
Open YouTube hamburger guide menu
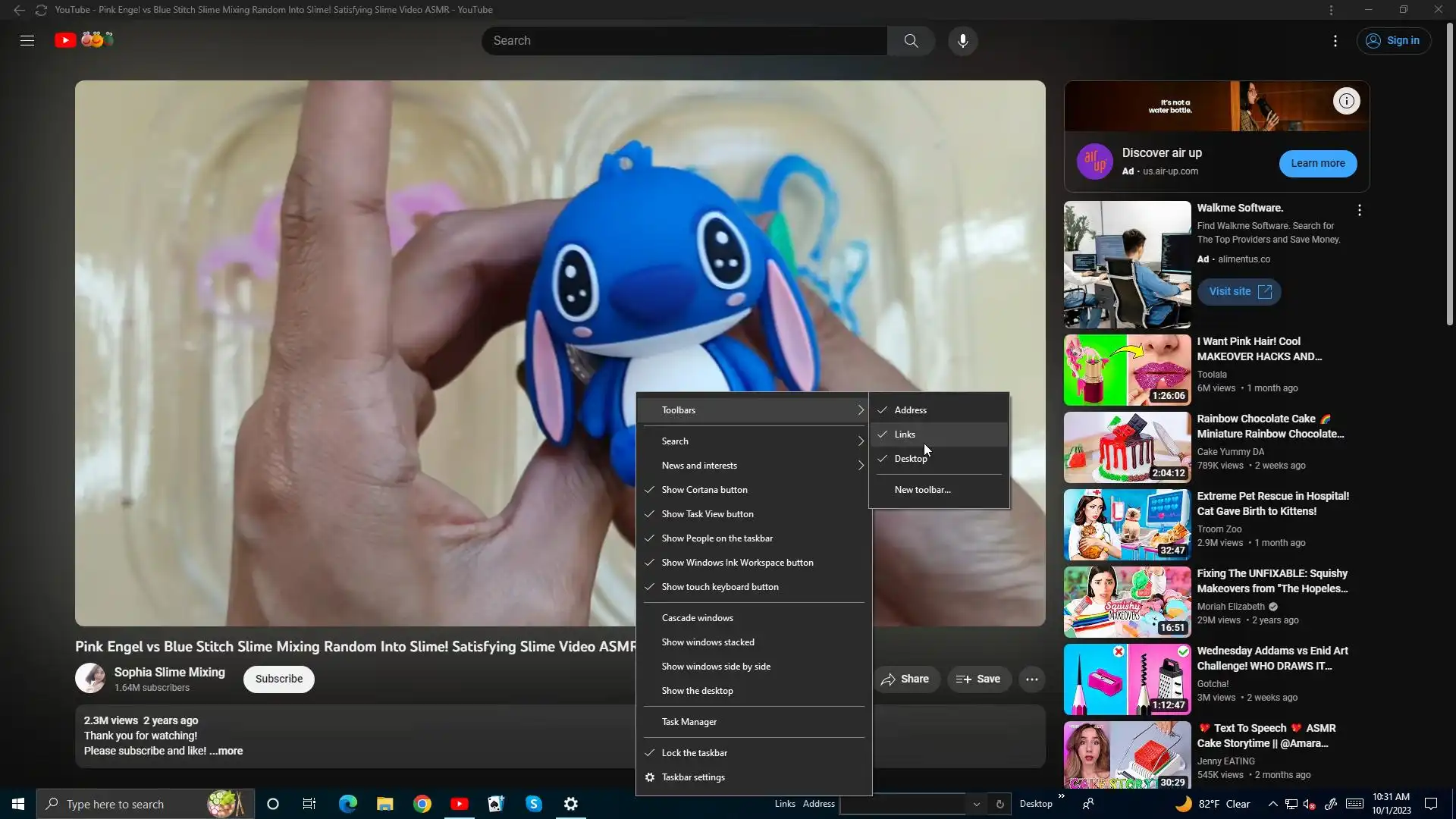click(x=27, y=41)
